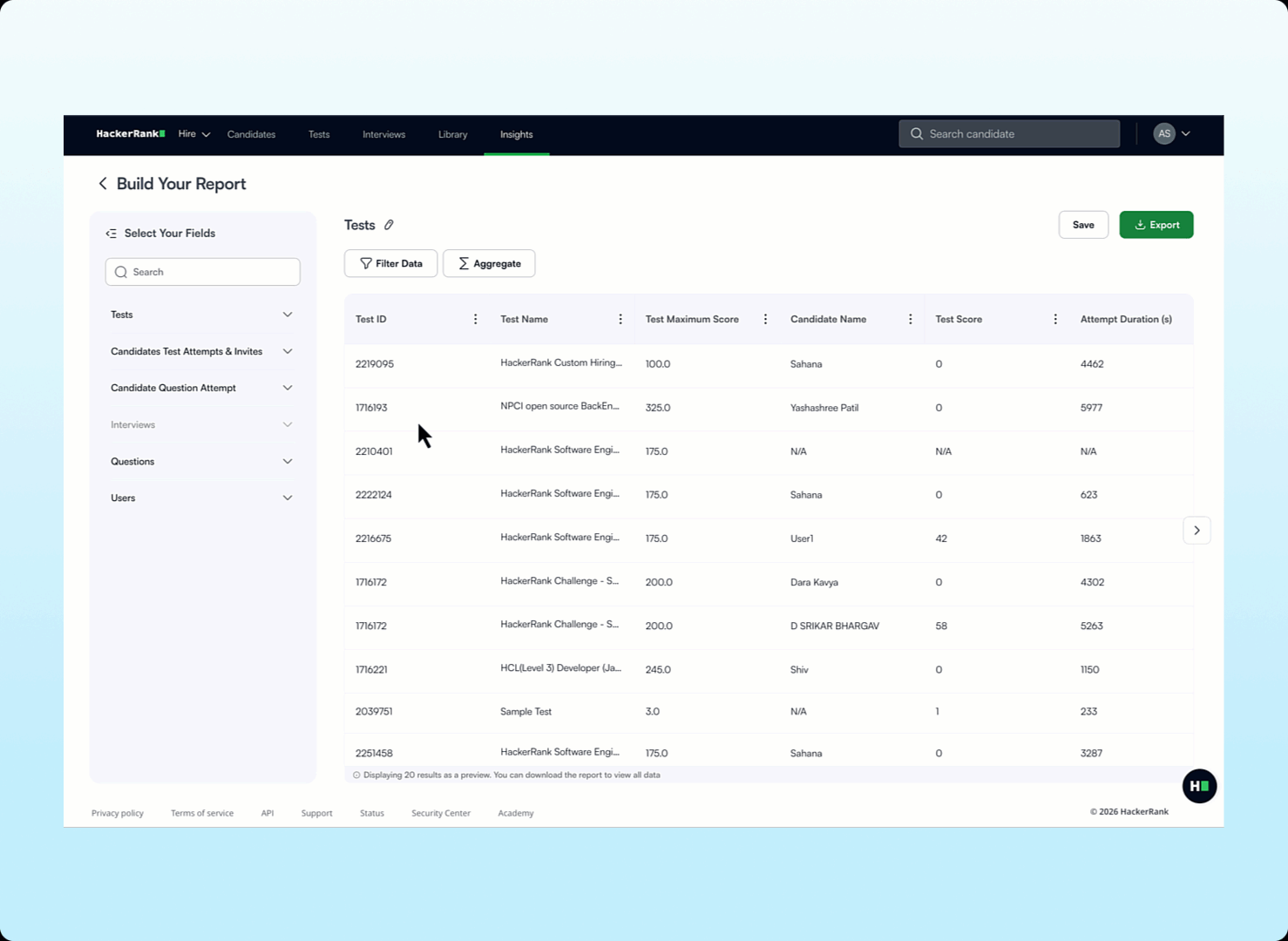1288x941 pixels.
Task: Open the Hire product dropdown
Action: click(194, 134)
